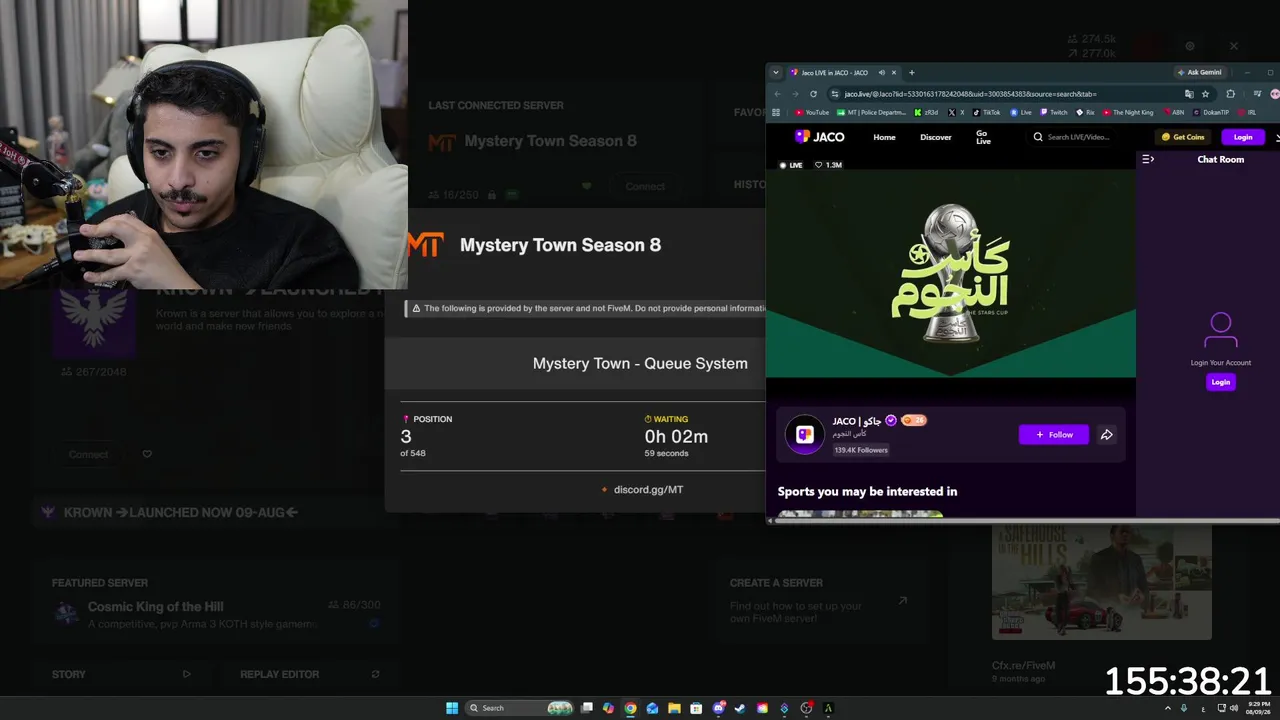Open the zR3d Kick bookmark
This screenshot has height=720, width=1280.
coord(927,112)
